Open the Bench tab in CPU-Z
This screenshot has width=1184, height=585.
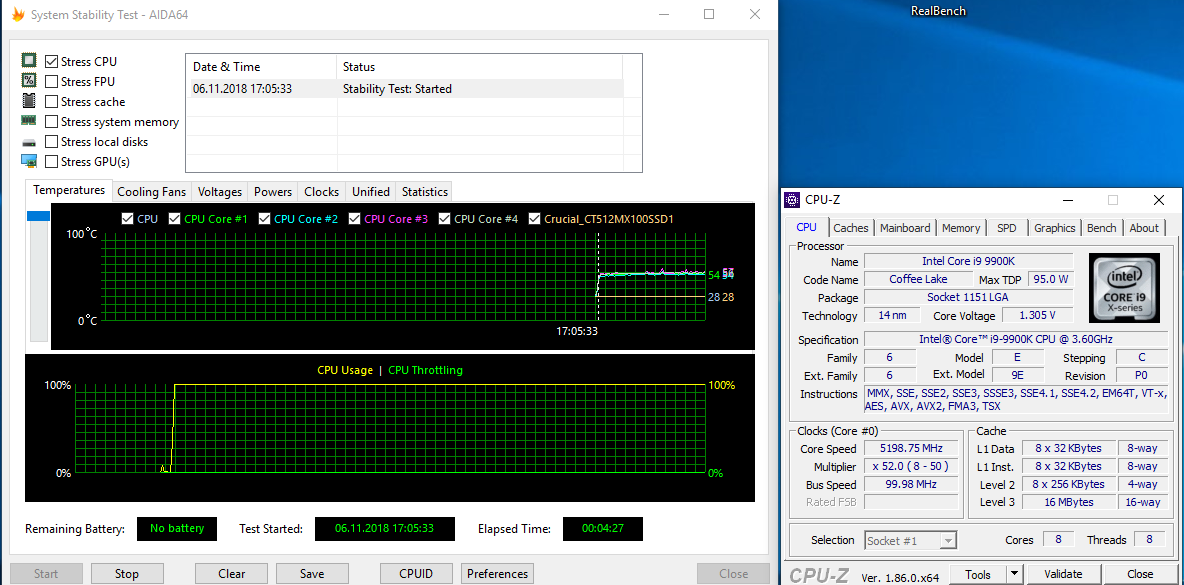(1101, 228)
